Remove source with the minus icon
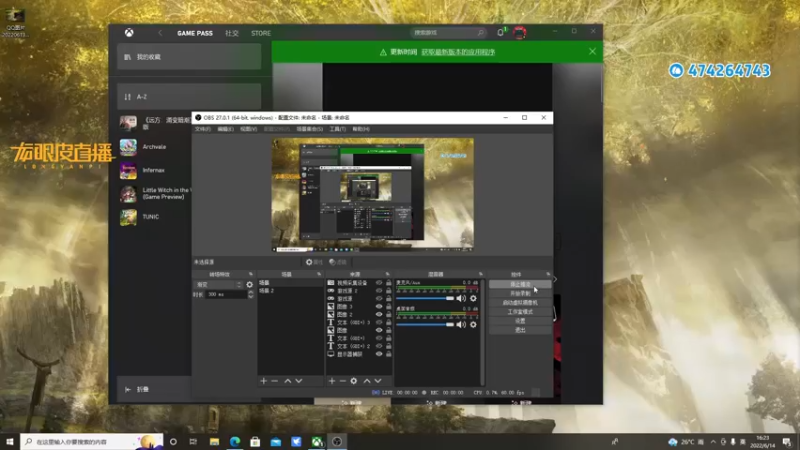This screenshot has width=800, height=450. coord(343,381)
